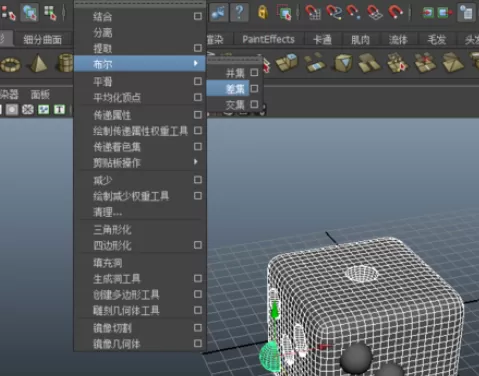Select the polygon torus shelf icon
Screen dimensions: 479x376
coord(11,64)
